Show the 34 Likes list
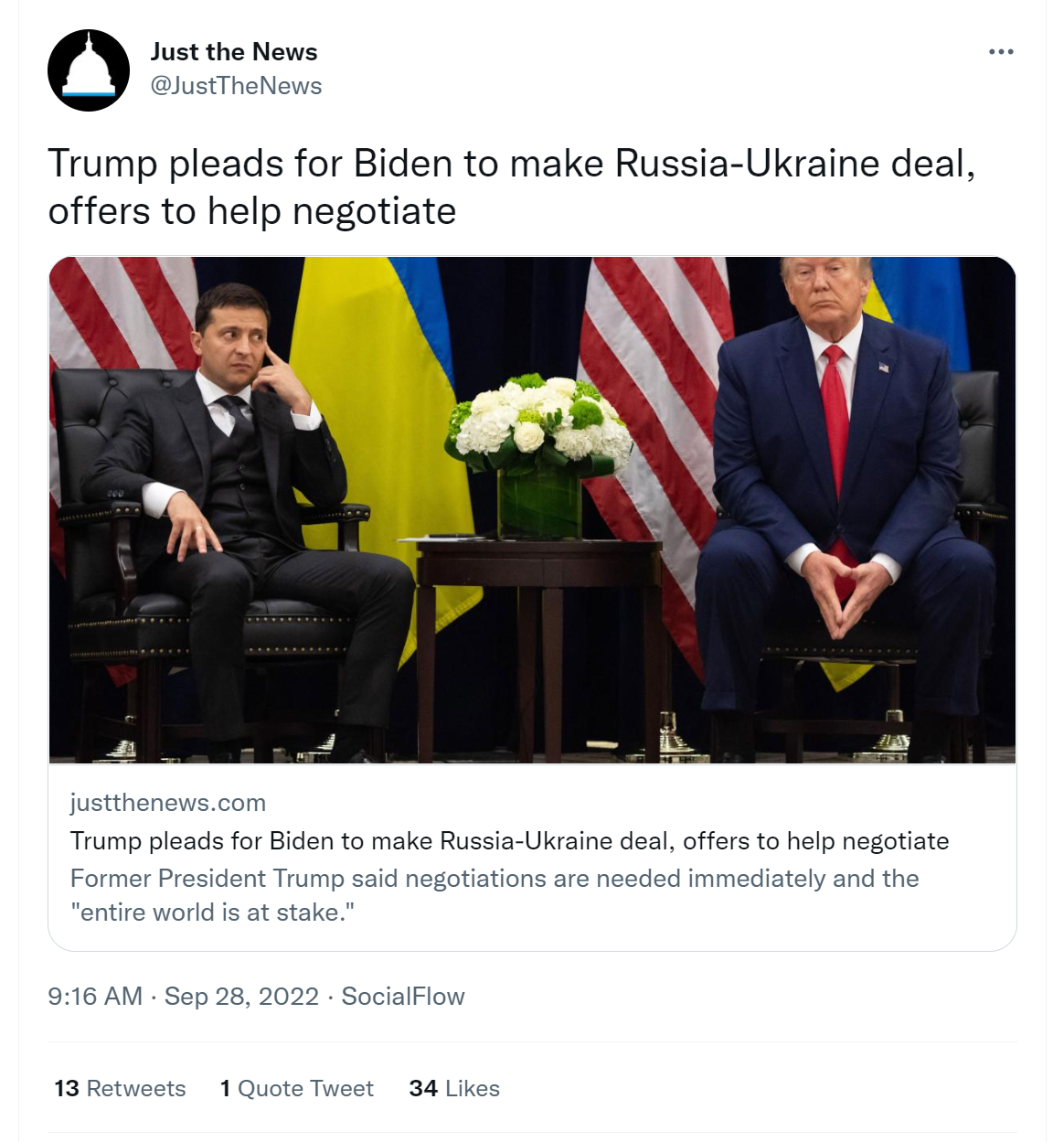Viewport: 1064px width, 1142px height. [454, 1089]
